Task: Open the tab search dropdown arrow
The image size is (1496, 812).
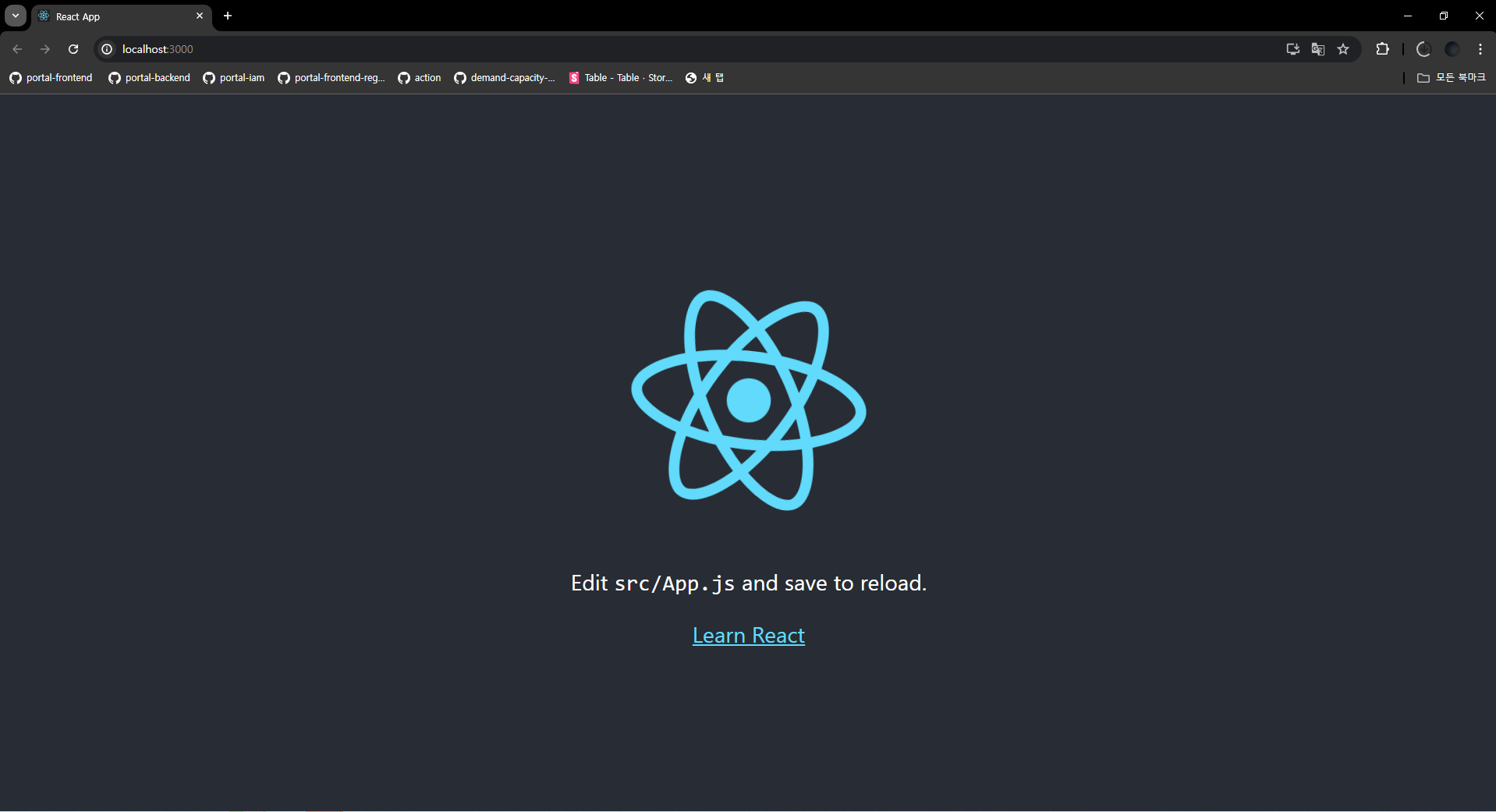Action: 16,16
